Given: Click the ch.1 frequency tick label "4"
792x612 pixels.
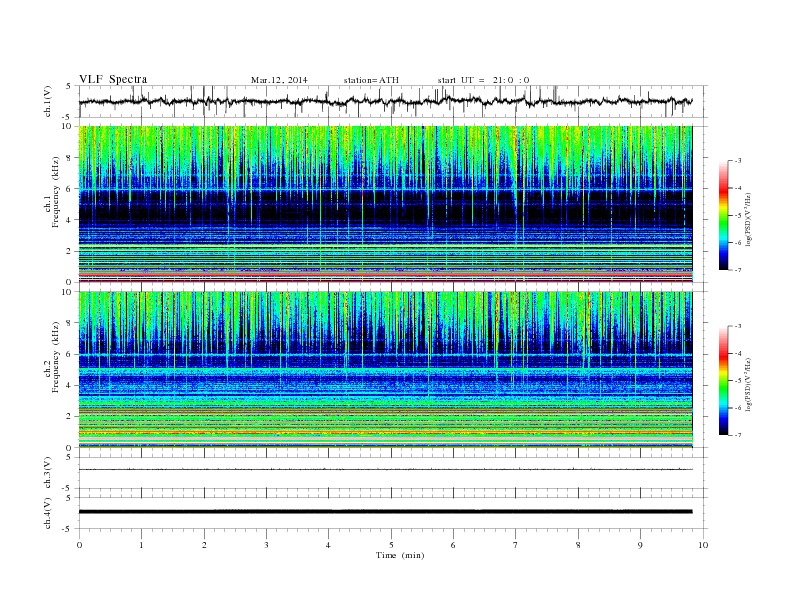Looking at the screenshot, I should [x=69, y=220].
